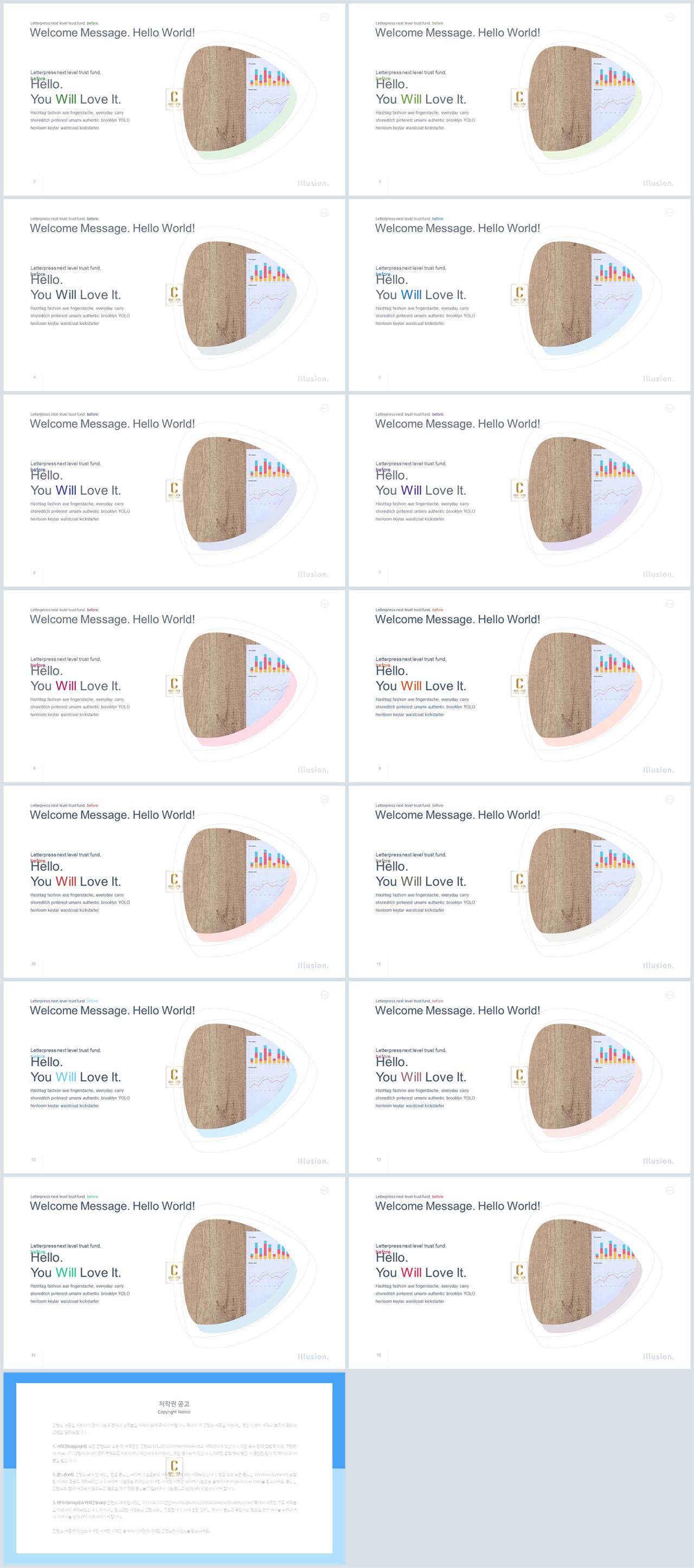
Task: Click the ellipsis circle icon on slide 2
Action: click(x=324, y=17)
